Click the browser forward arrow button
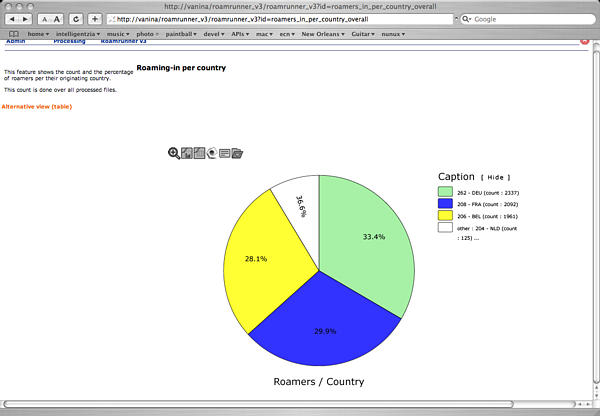The height and width of the screenshot is (416, 600). pyautogui.click(x=27, y=19)
